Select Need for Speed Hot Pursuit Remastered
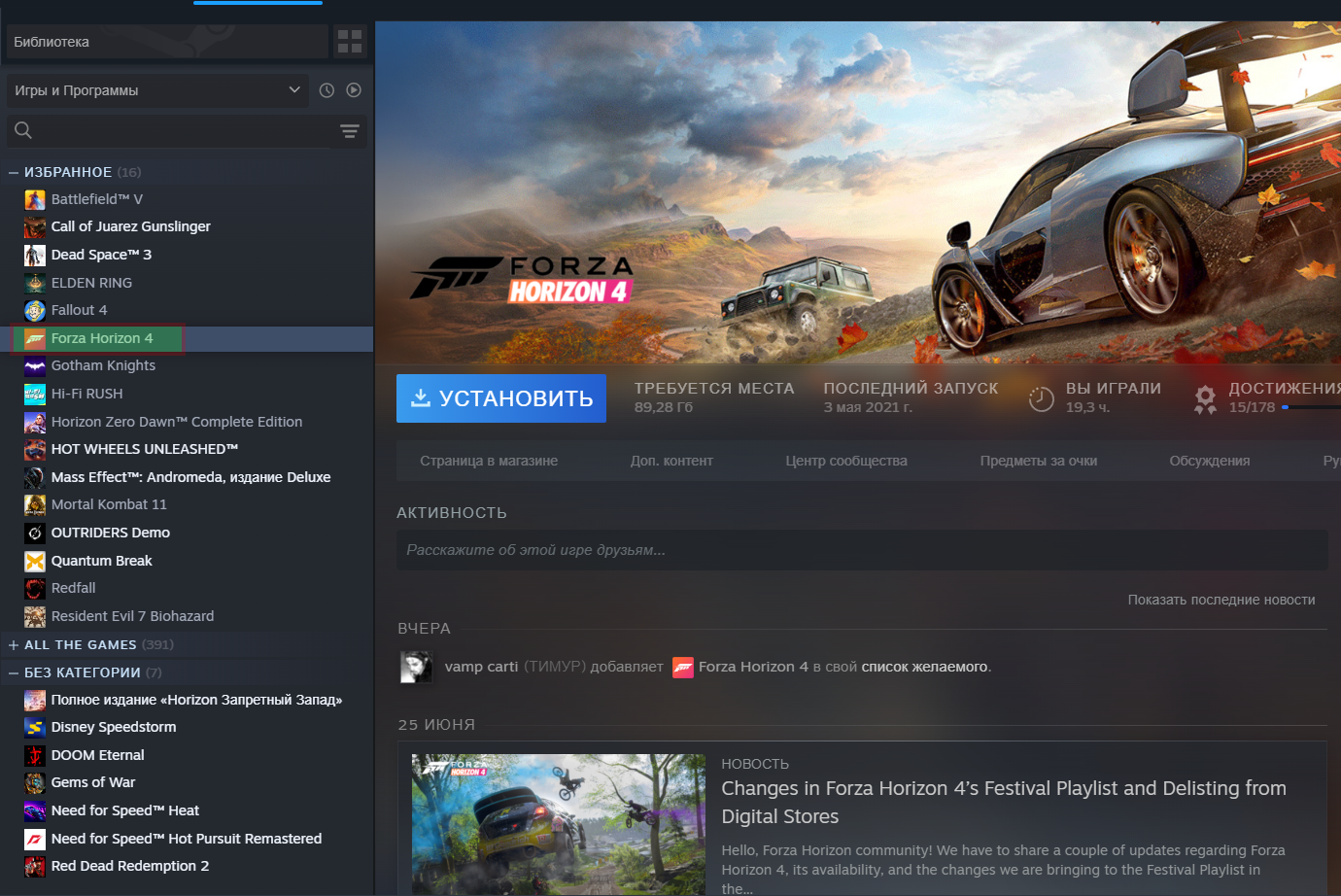The height and width of the screenshot is (896, 1341). click(x=187, y=839)
